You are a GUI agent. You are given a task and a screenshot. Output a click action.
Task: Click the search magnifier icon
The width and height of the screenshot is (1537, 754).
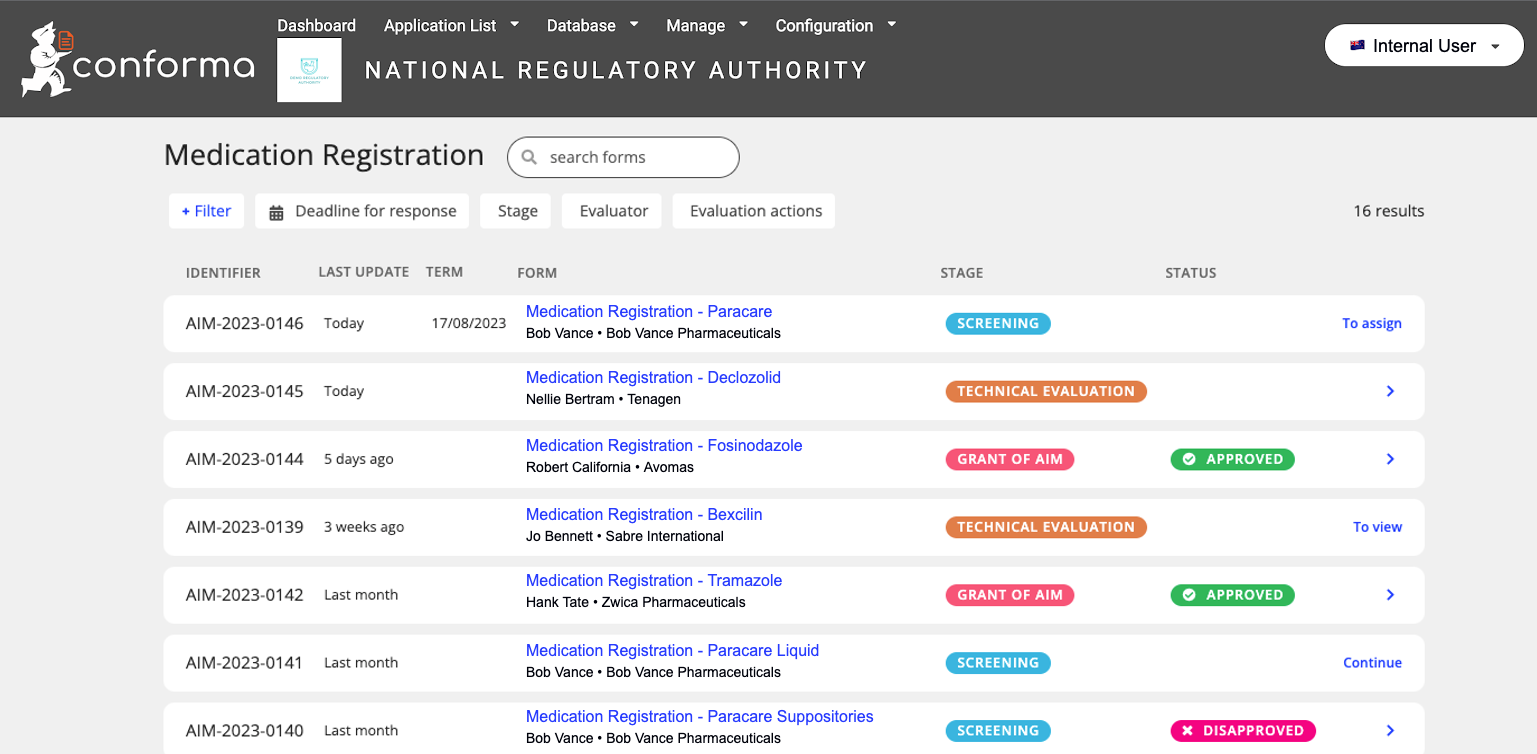click(x=530, y=157)
